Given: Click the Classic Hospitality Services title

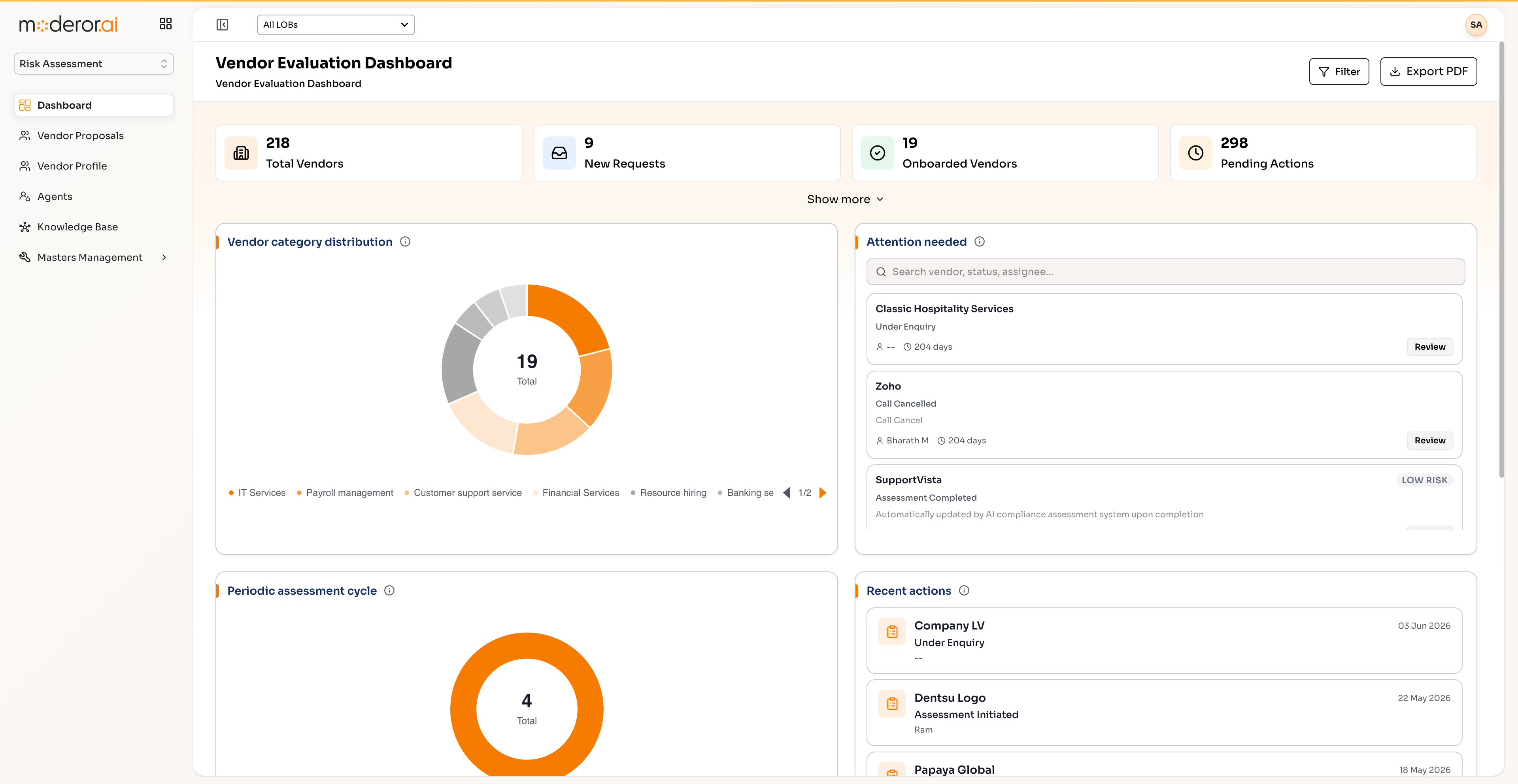Looking at the screenshot, I should click(x=944, y=309).
